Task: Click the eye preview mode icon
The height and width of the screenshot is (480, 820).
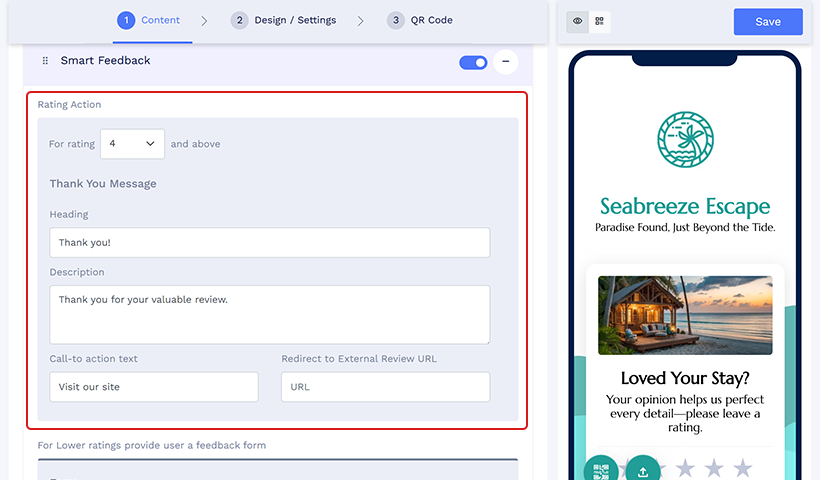Action: (x=578, y=21)
